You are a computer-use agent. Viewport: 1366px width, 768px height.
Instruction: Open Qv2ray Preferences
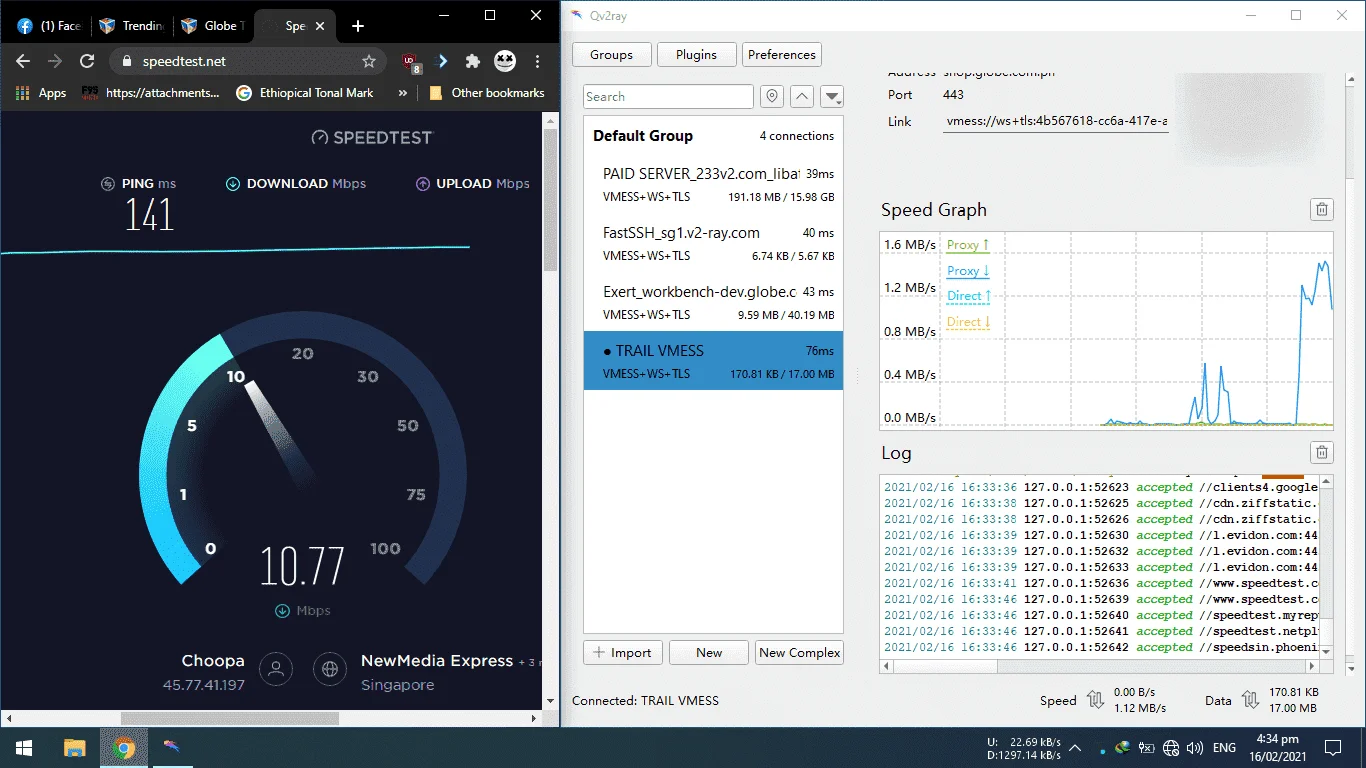click(x=782, y=55)
